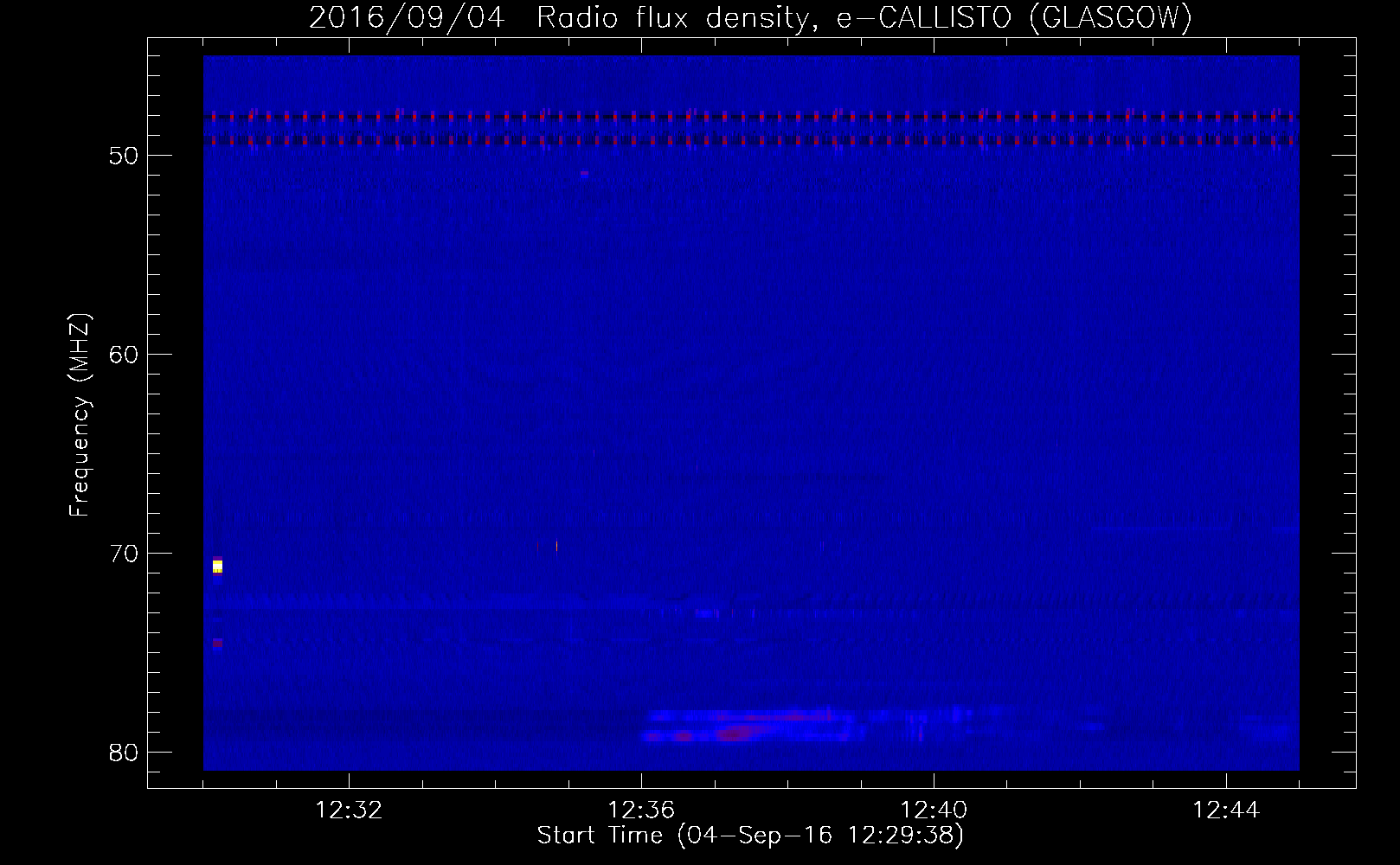Click the small red spot near 75 MHz
Image resolution: width=1400 pixels, height=865 pixels.
pyautogui.click(x=217, y=643)
